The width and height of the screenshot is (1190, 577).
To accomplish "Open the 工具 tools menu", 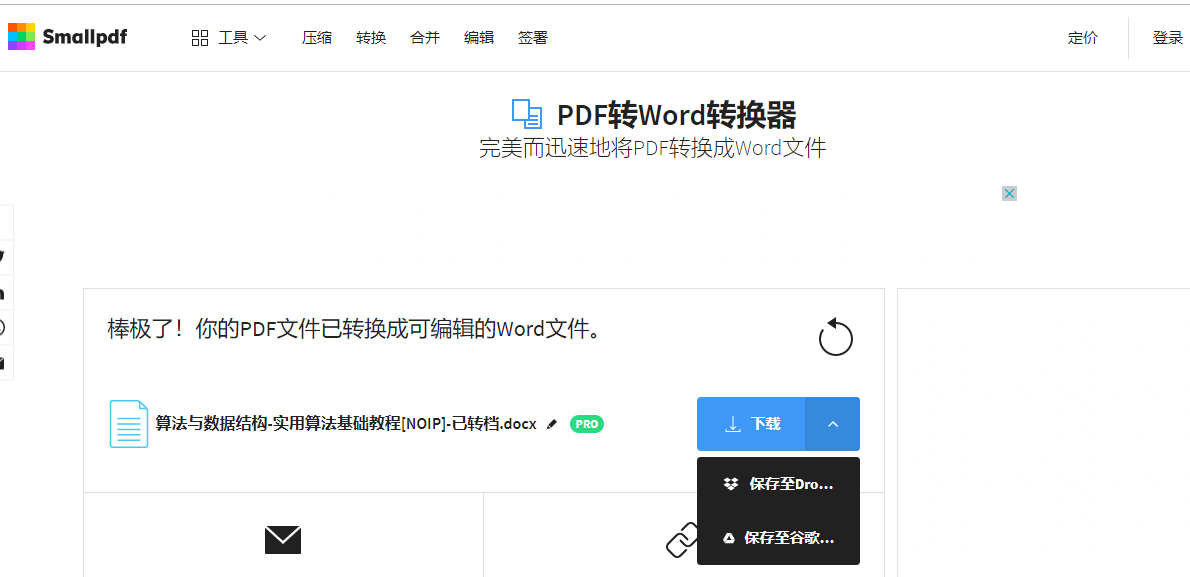I will point(229,38).
